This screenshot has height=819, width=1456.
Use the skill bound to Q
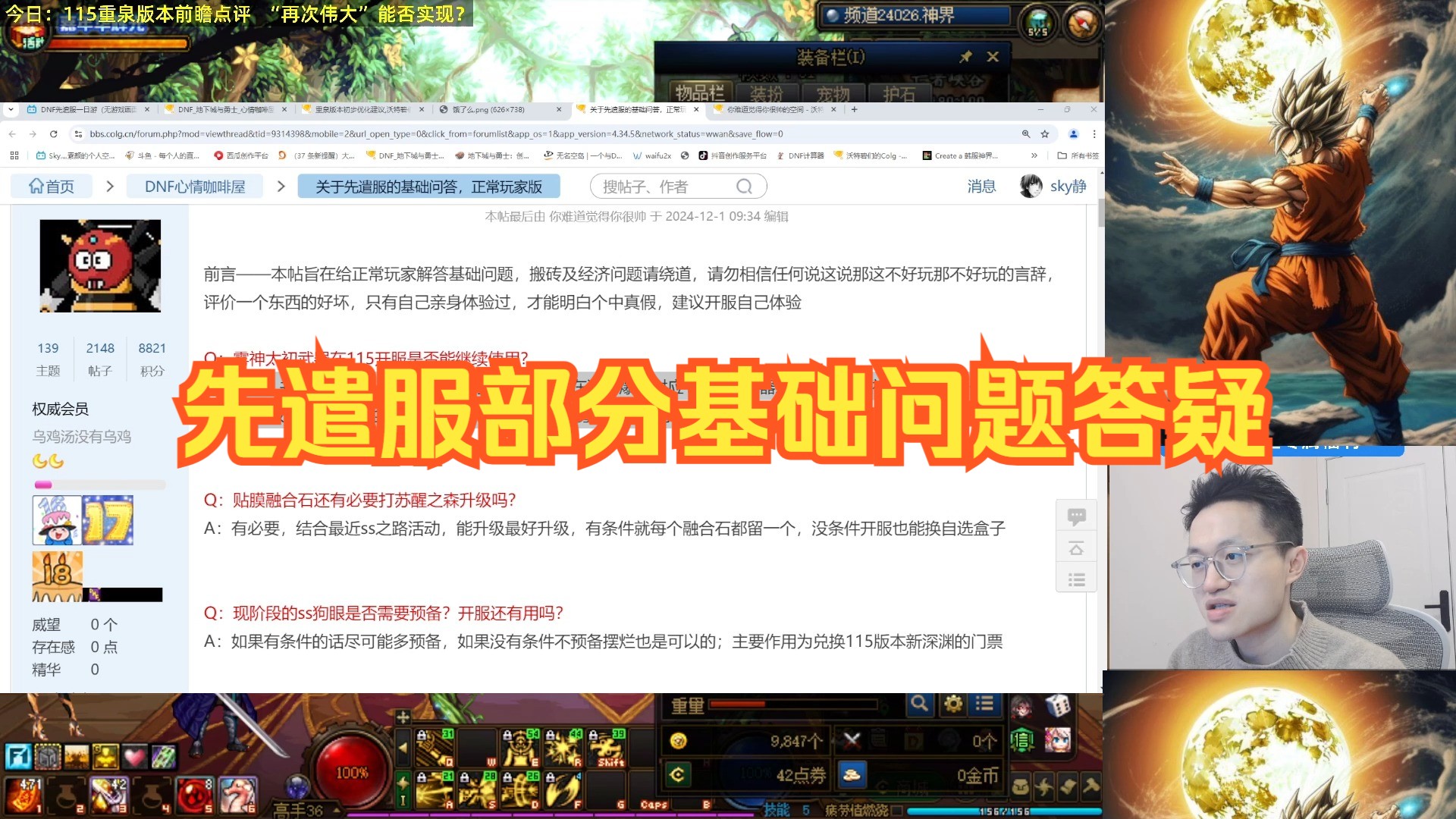[435, 748]
